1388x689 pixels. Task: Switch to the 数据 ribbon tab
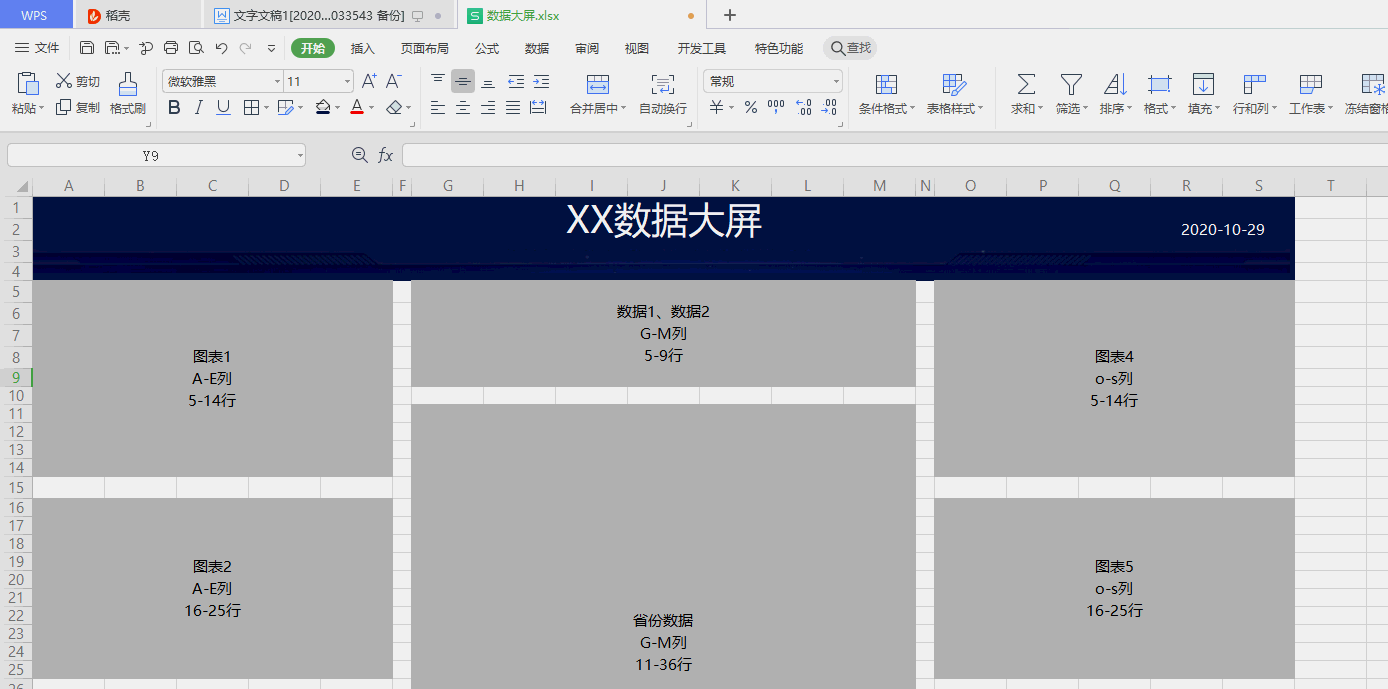pos(536,48)
